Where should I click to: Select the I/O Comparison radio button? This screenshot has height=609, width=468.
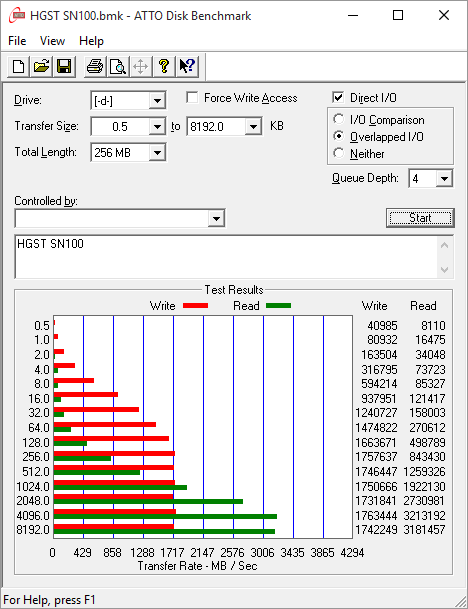[338, 119]
